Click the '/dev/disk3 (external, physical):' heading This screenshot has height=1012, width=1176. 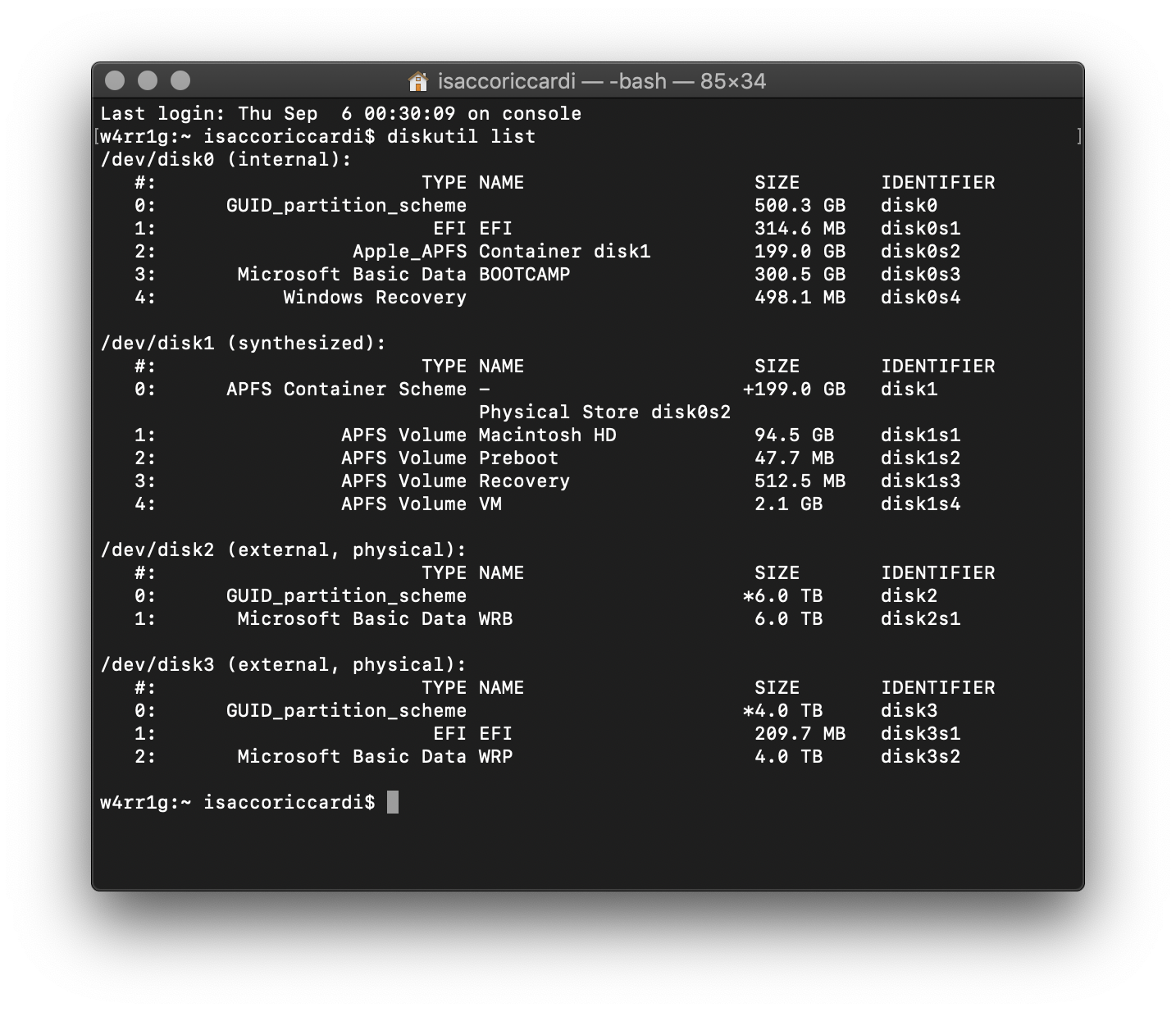pos(284,664)
